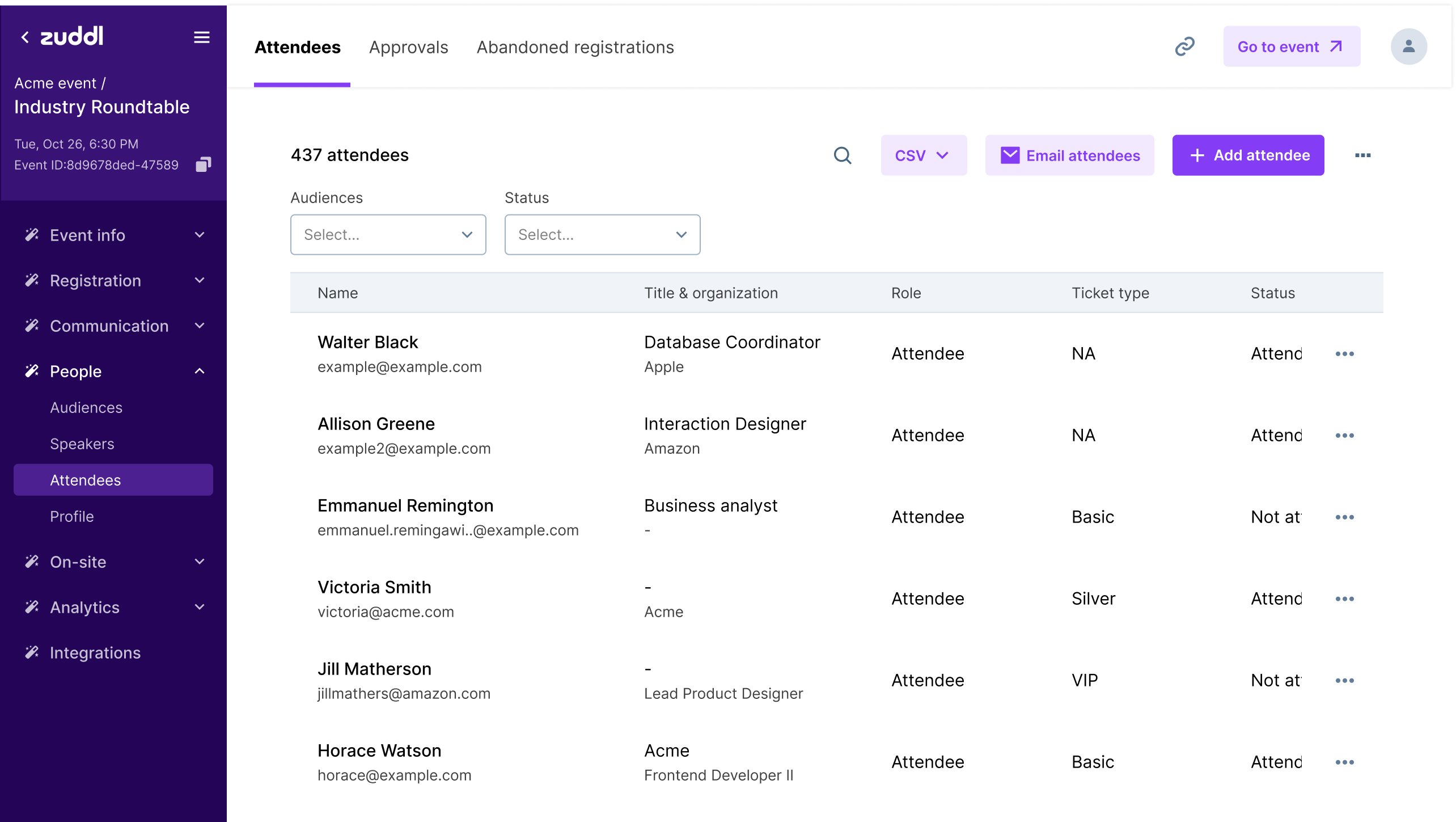This screenshot has height=822, width=1456.
Task: Copy the event ID with copy icon
Action: point(203,165)
